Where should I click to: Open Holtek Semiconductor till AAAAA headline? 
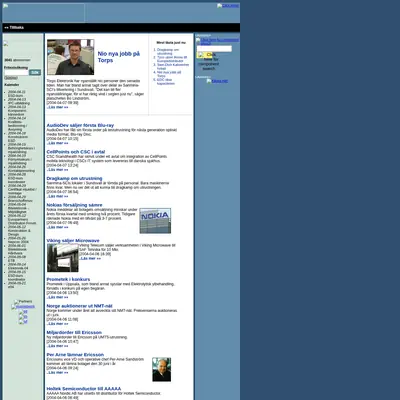[84, 389]
